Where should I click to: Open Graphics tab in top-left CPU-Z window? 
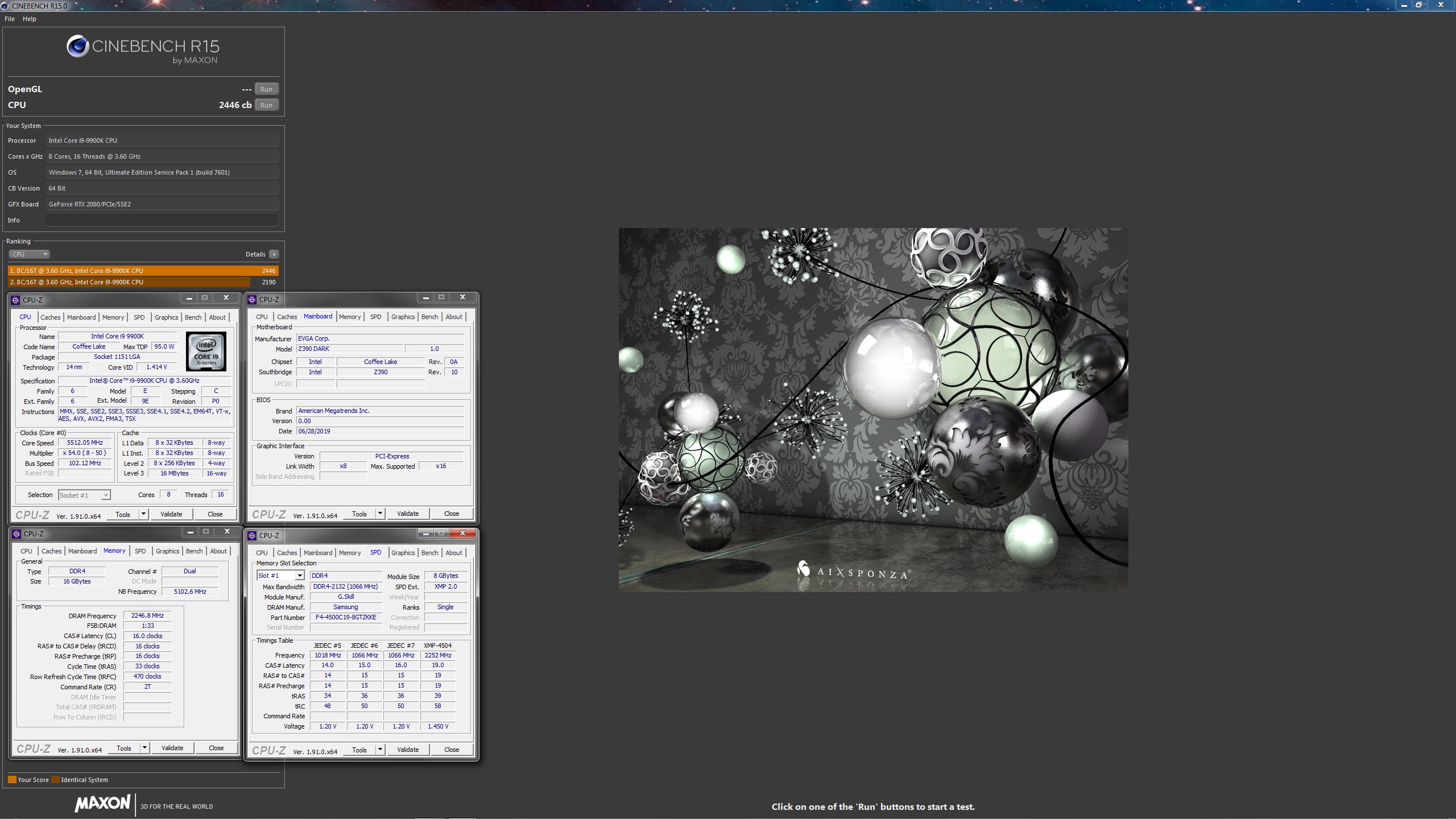coord(167,317)
